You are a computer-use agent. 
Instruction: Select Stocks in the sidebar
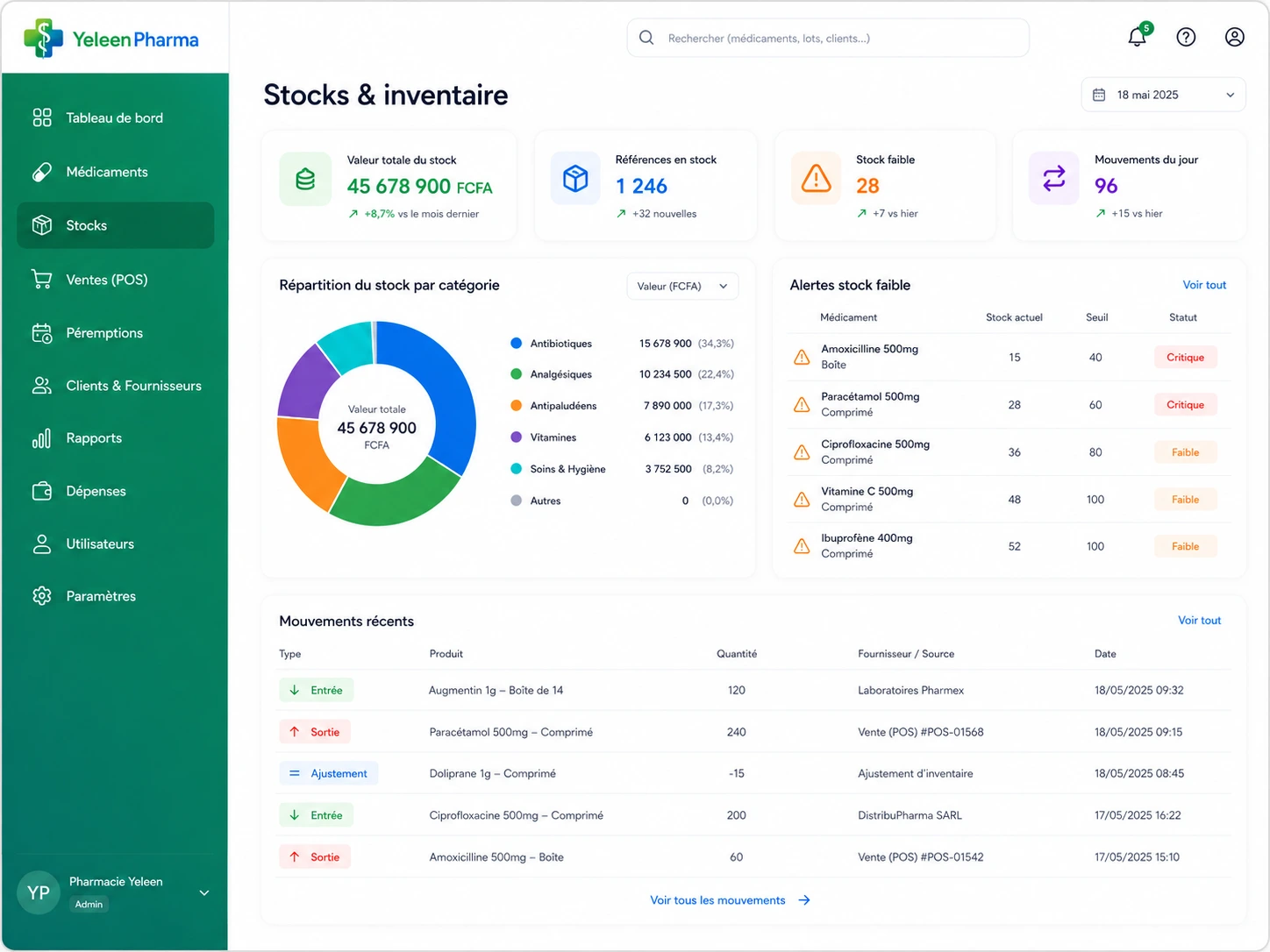coord(115,225)
